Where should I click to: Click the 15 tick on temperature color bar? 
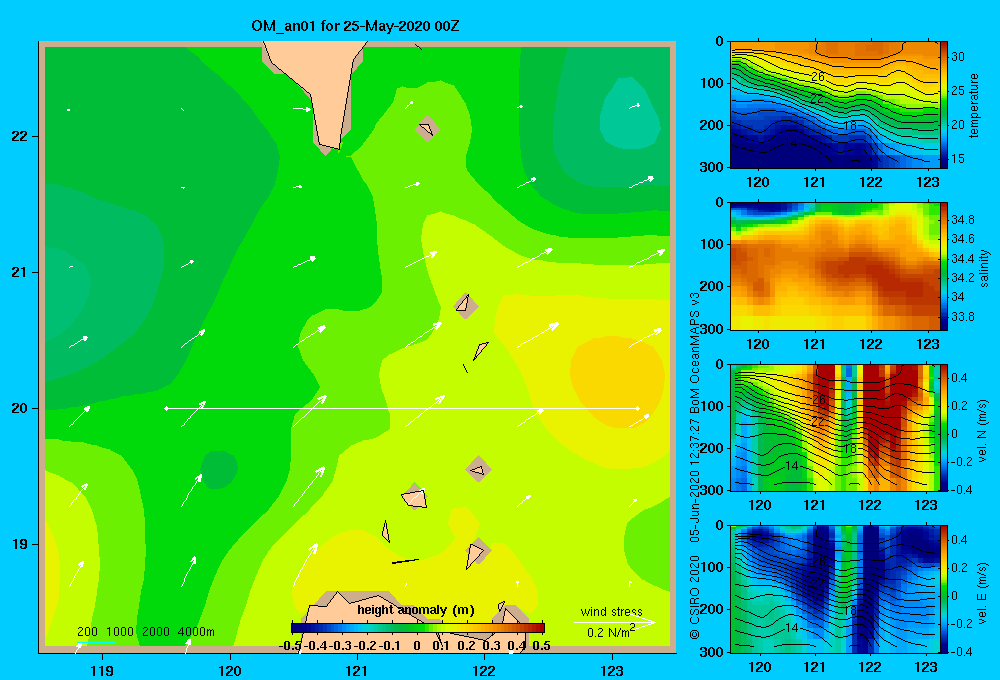pos(958,158)
